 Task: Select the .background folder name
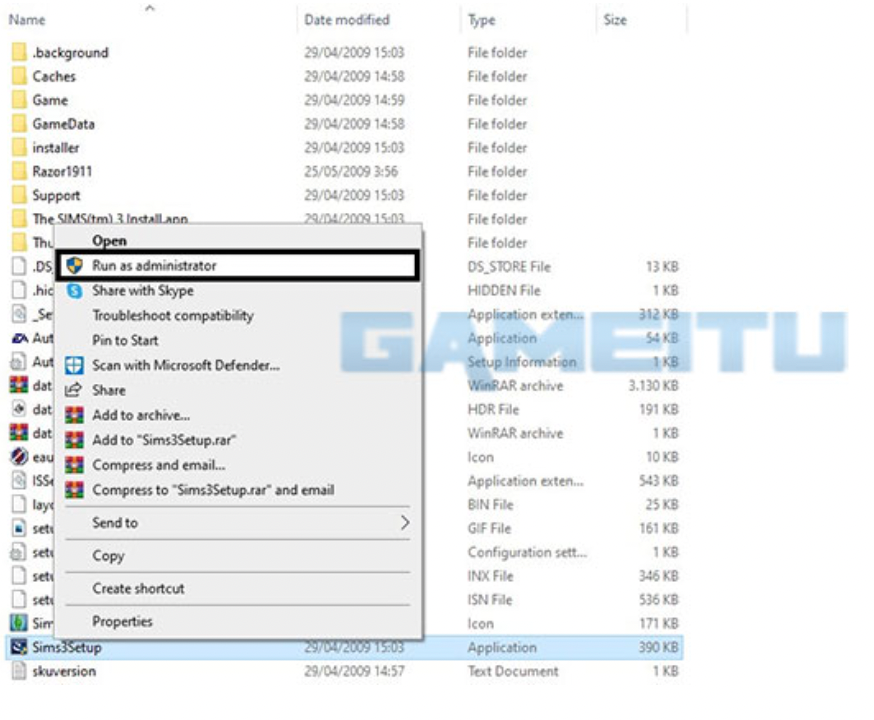pyautogui.click(x=70, y=52)
